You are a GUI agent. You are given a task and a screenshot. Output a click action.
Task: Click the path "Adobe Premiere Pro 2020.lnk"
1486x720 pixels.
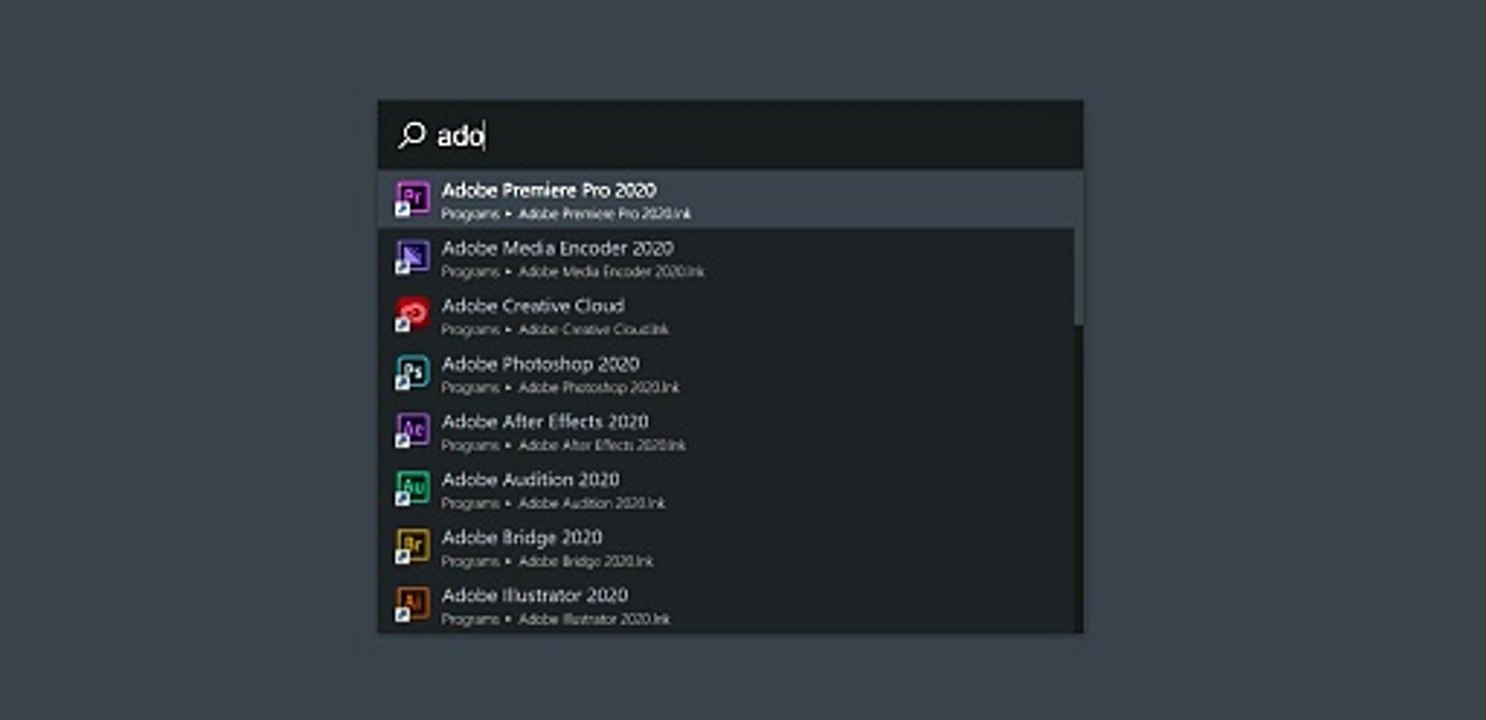pyautogui.click(x=605, y=214)
